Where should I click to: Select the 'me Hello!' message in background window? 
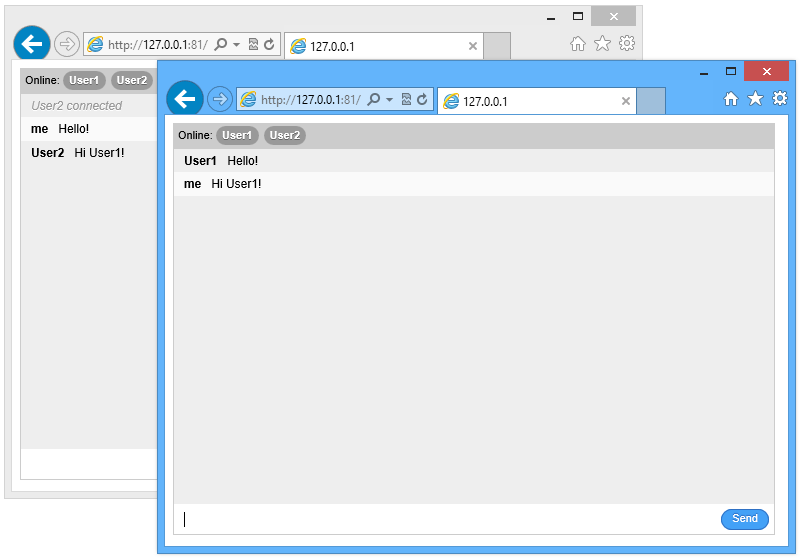tap(89, 129)
